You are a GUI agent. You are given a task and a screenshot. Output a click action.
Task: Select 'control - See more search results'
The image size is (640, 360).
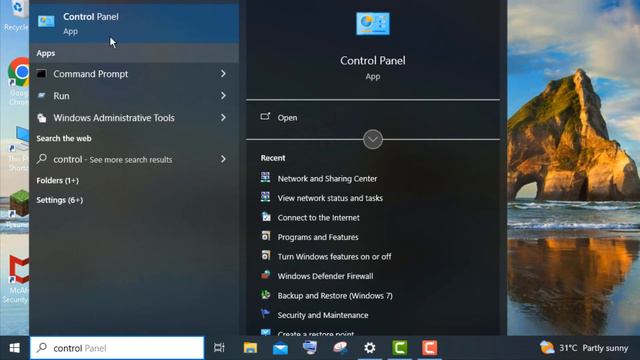134,159
